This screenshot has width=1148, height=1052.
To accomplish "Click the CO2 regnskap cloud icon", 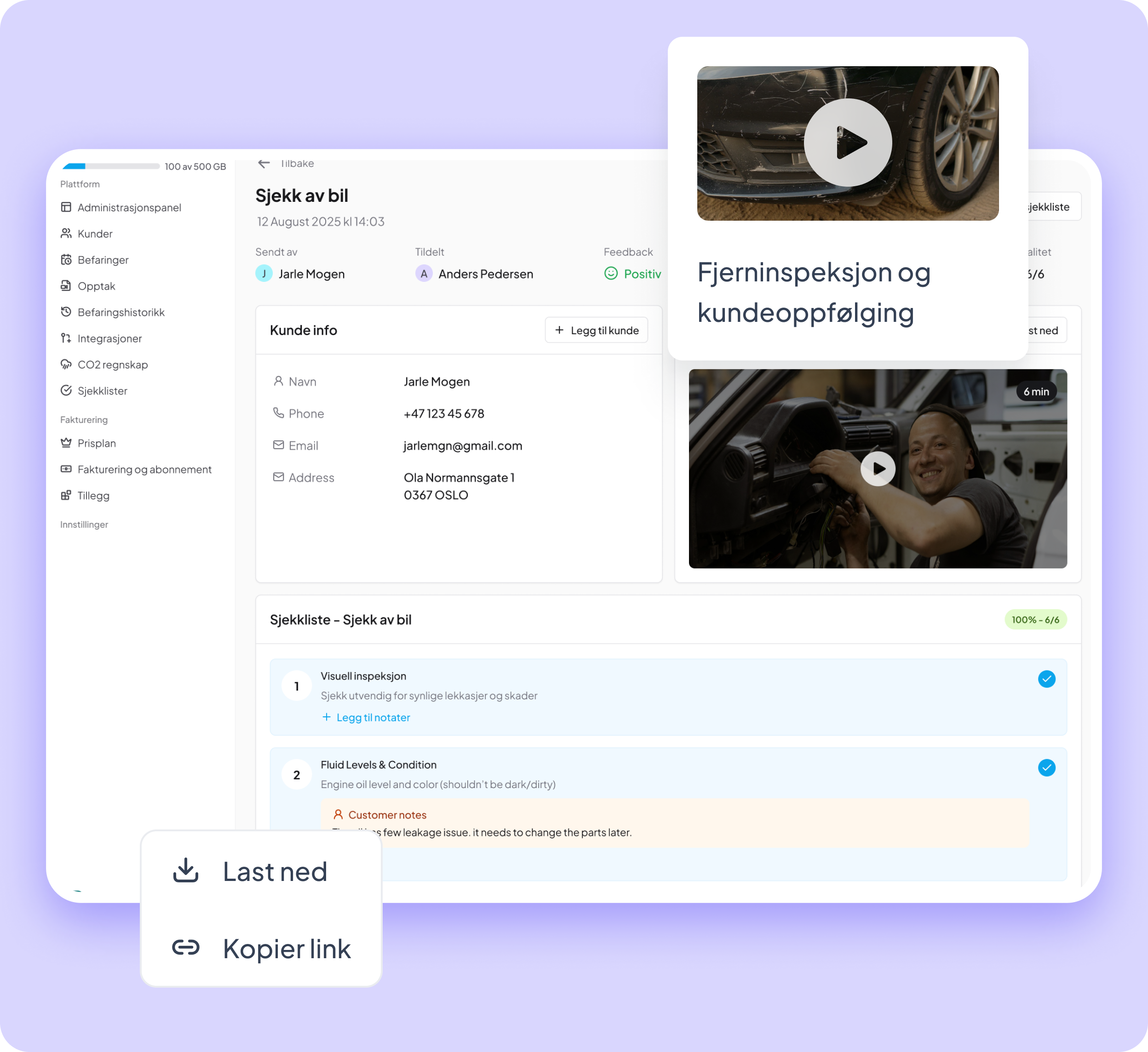I will 66,364.
